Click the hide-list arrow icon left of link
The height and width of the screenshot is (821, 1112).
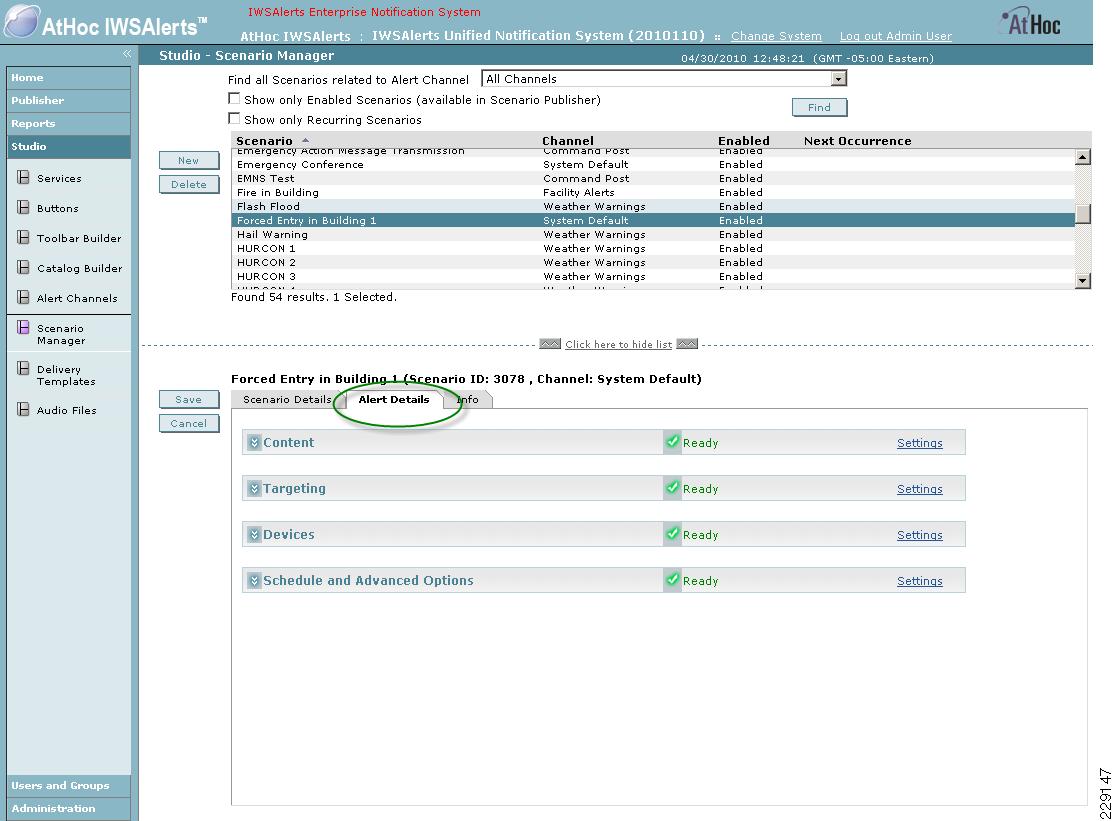550,344
